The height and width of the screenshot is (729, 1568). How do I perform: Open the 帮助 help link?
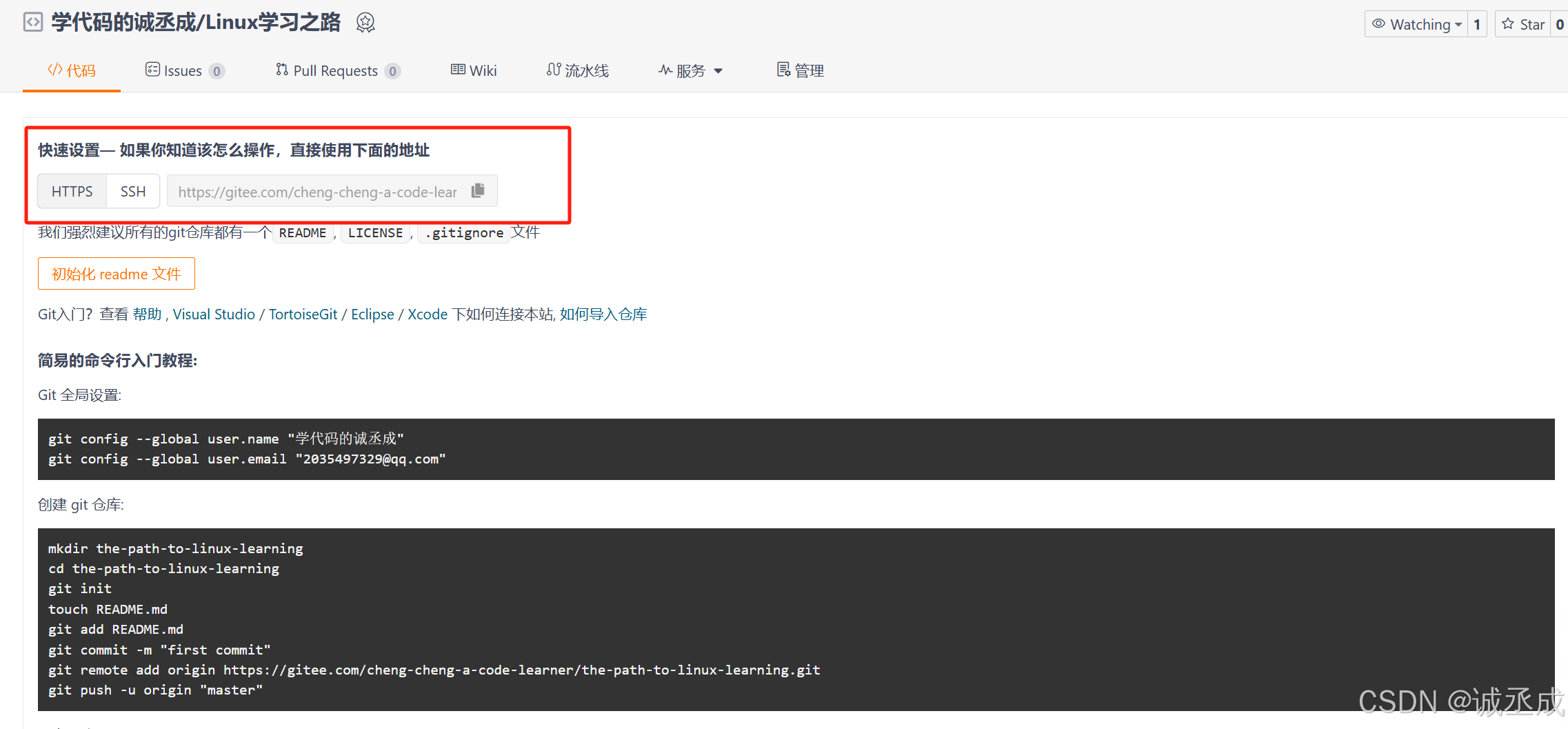[148, 314]
